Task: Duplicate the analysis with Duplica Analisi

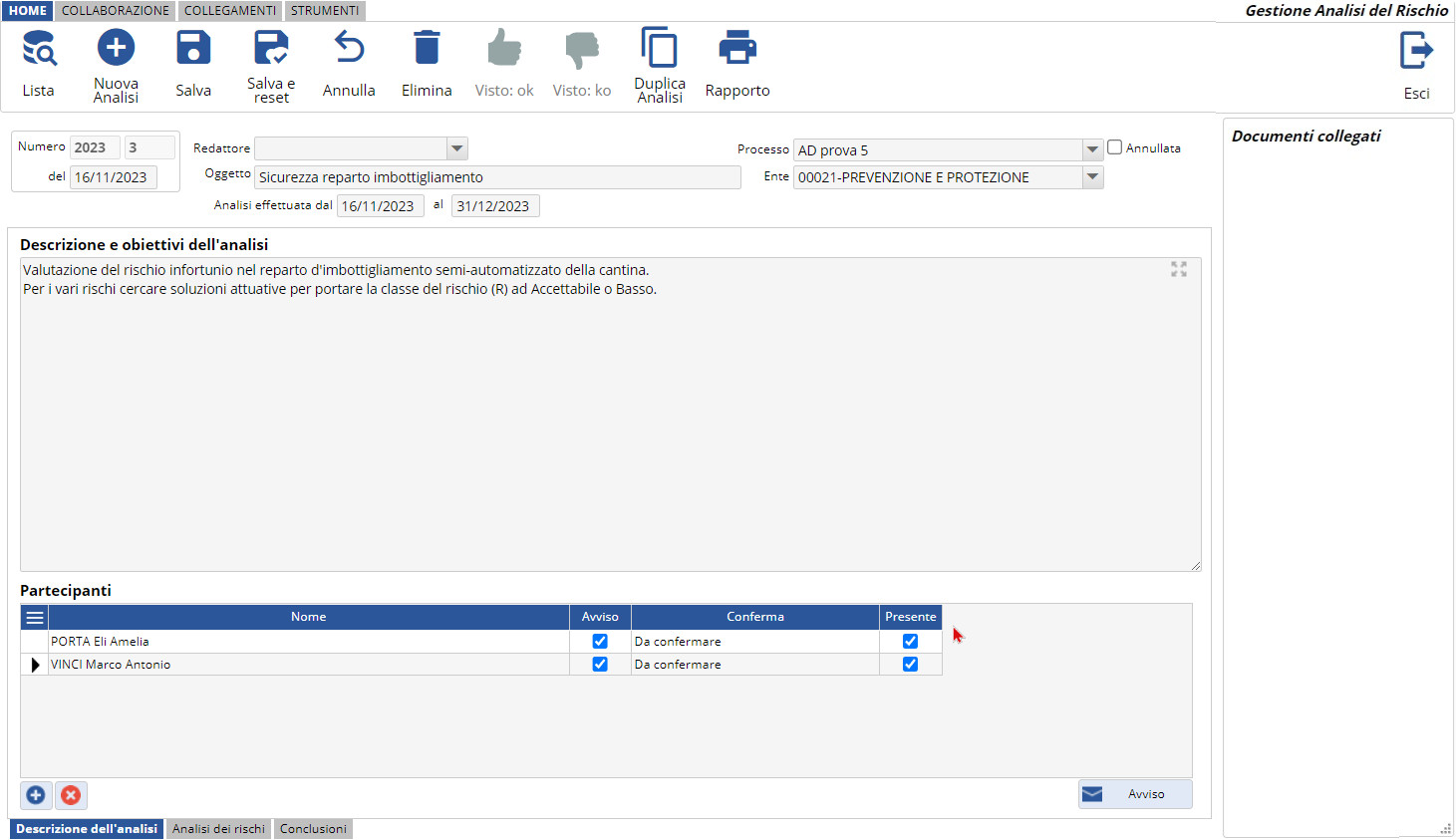Action: click(660, 48)
